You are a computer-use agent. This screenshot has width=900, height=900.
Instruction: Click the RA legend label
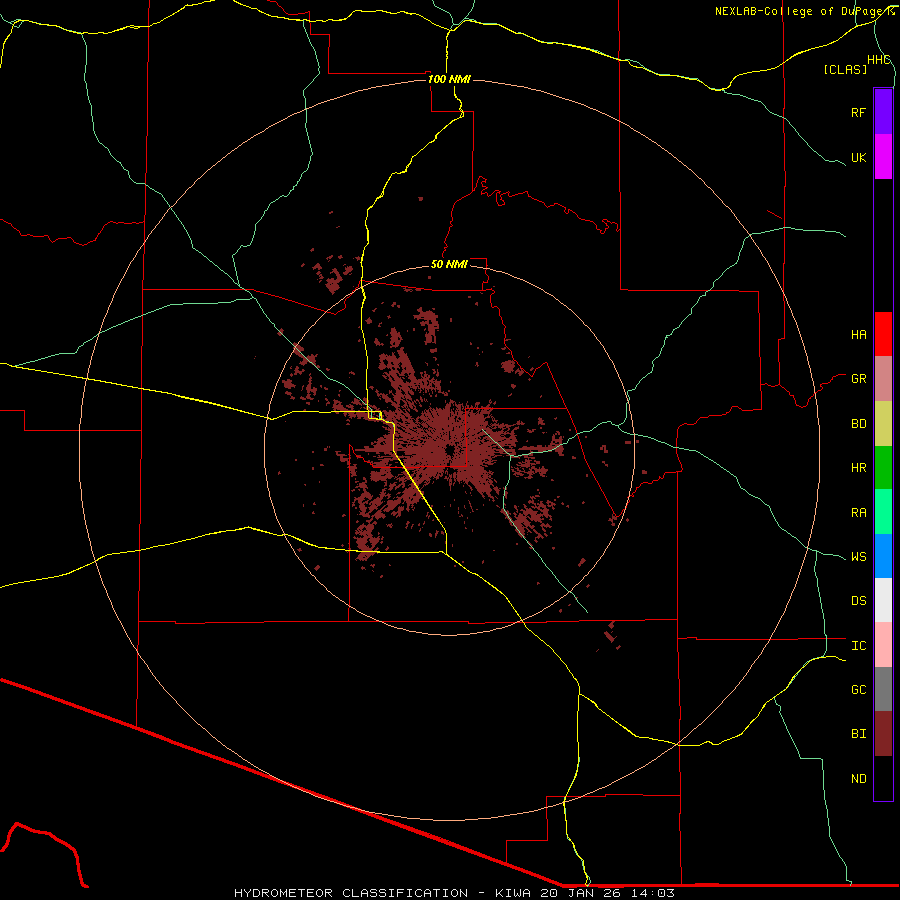click(x=859, y=513)
